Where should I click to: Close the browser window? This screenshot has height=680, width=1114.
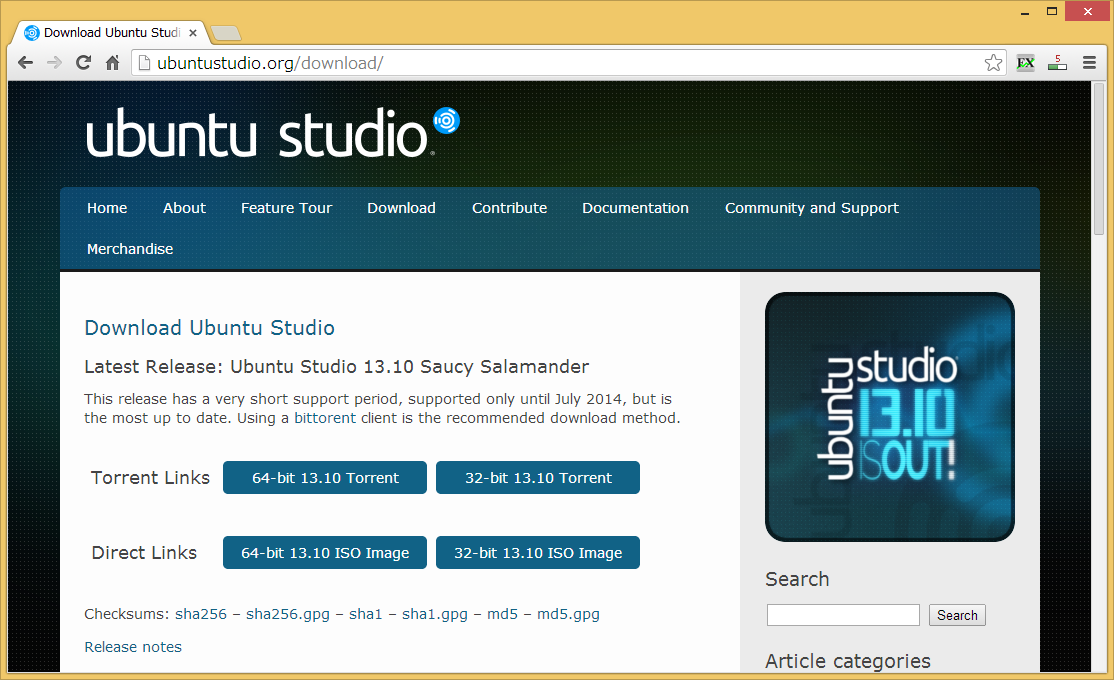(1087, 11)
